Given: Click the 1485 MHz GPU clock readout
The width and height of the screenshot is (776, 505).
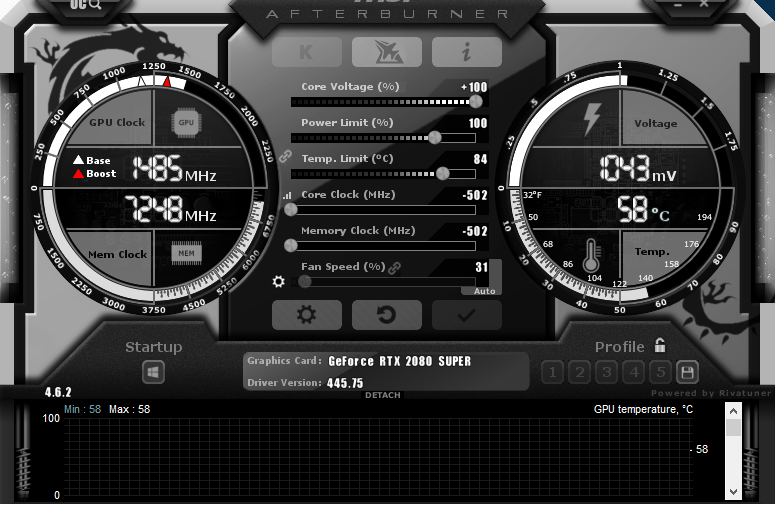Looking at the screenshot, I should click(x=174, y=168).
